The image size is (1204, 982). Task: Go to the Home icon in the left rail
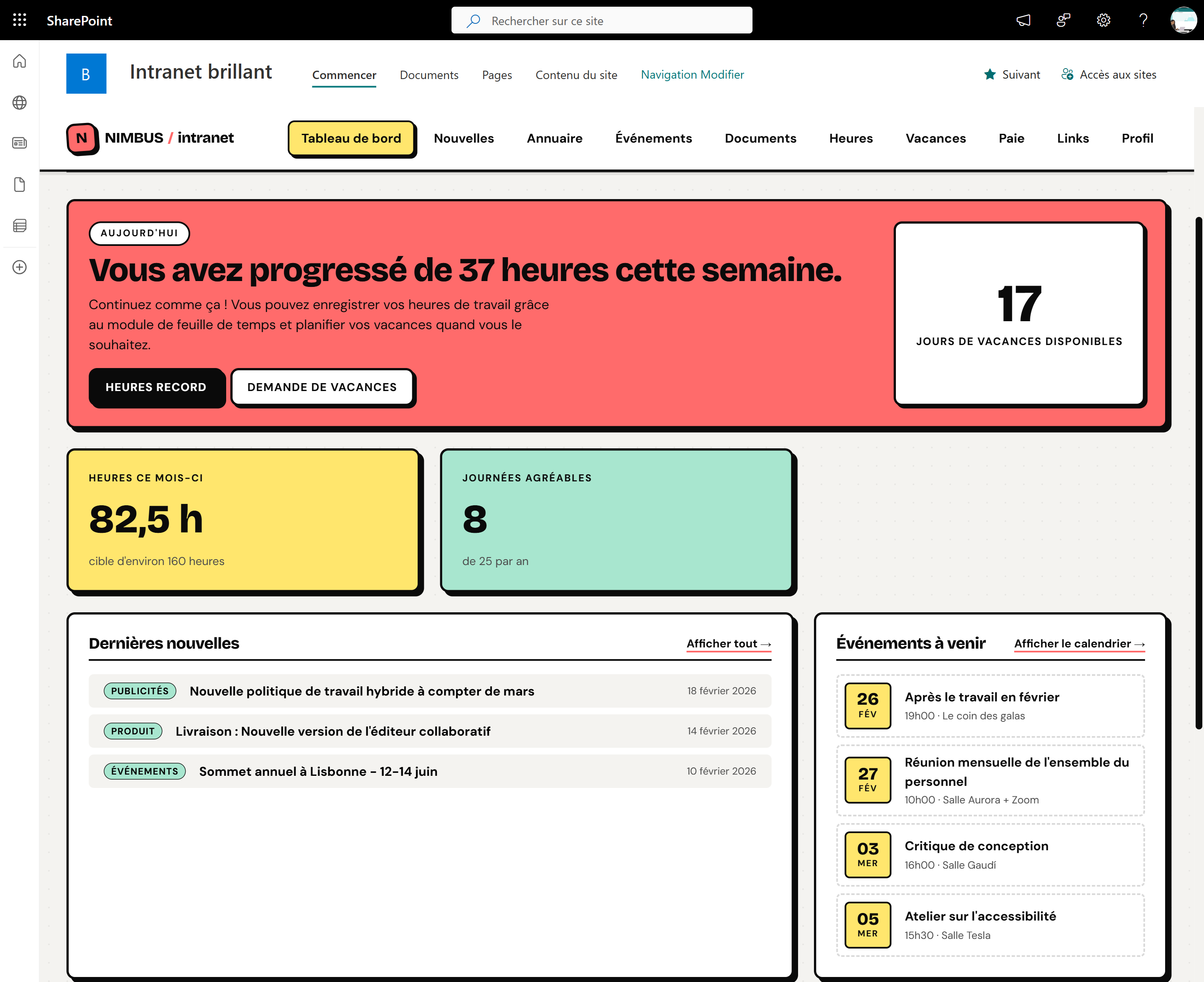pos(20,61)
